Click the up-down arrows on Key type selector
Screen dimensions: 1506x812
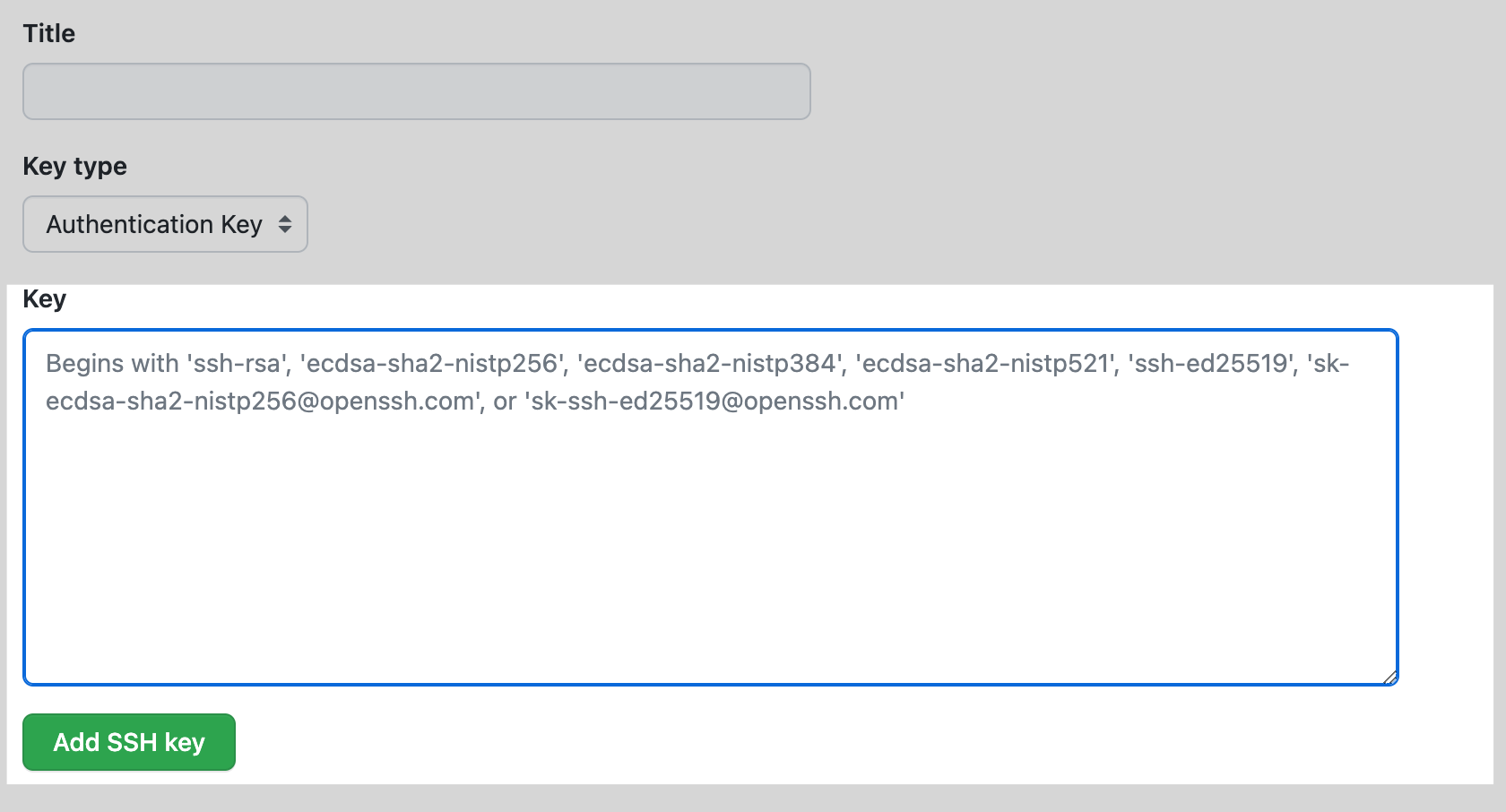tap(285, 224)
